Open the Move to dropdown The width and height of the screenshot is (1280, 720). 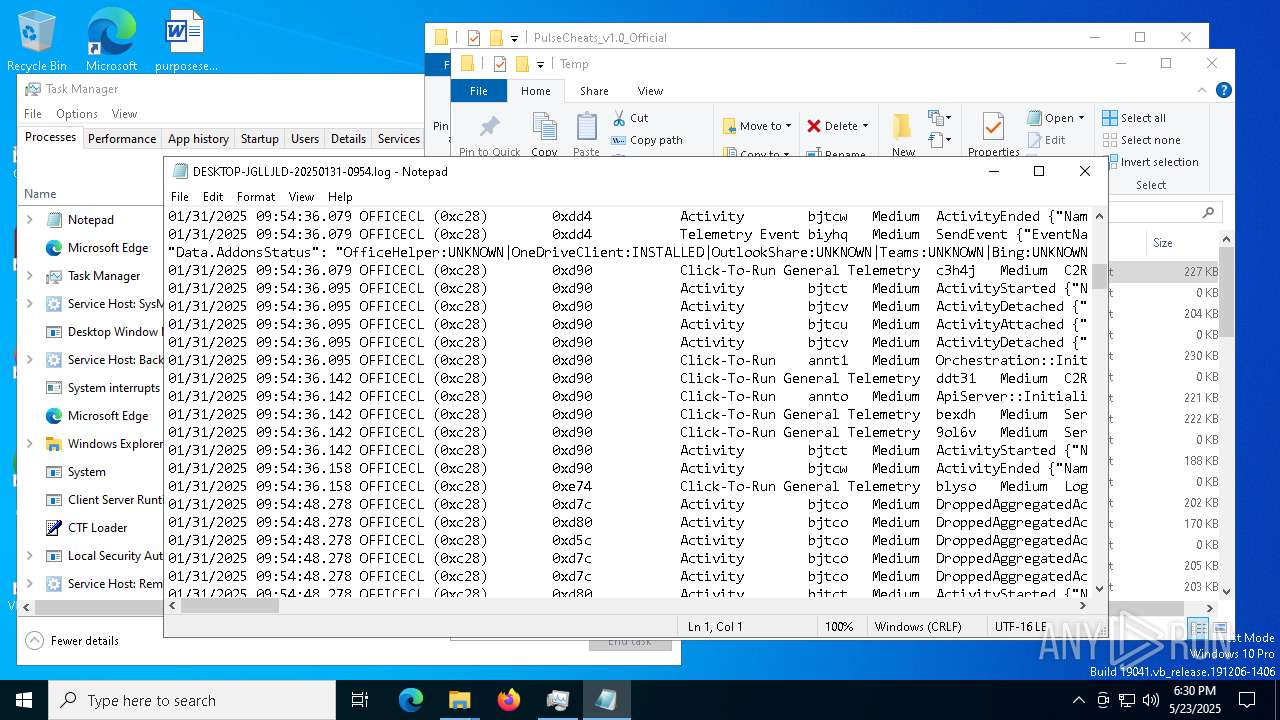(757, 126)
